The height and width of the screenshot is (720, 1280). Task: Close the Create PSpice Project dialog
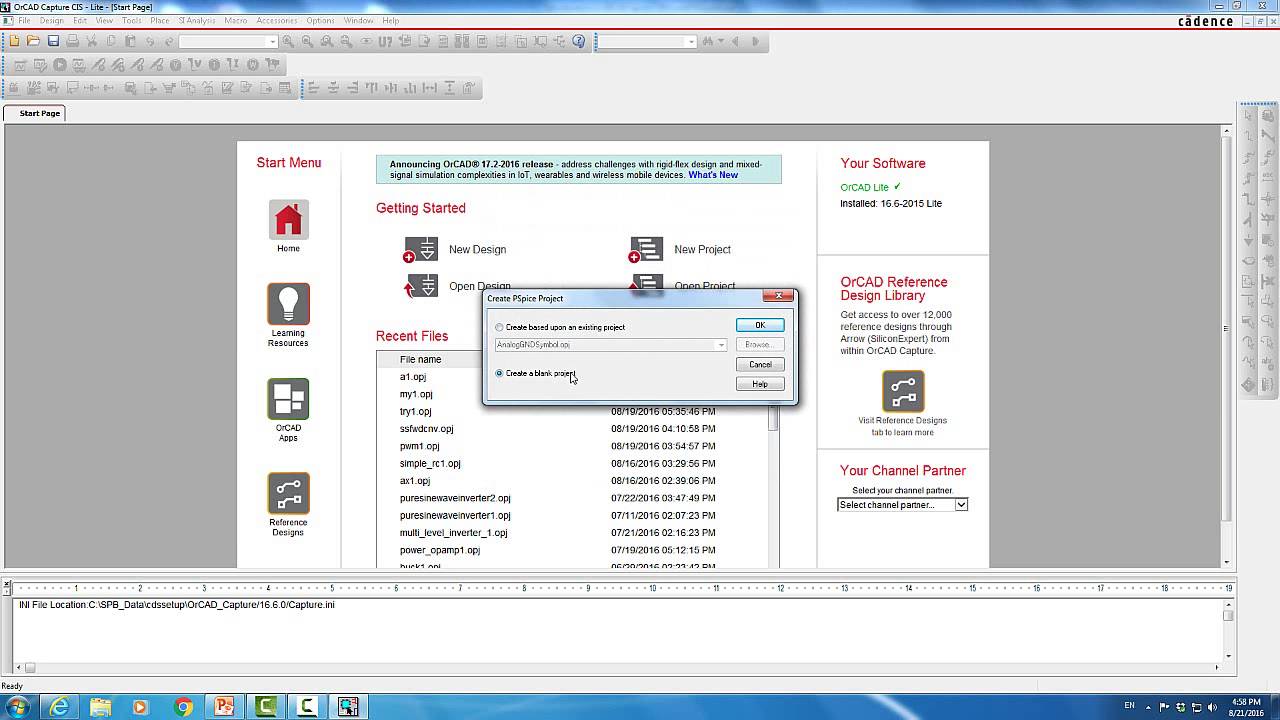pyautogui.click(x=778, y=296)
